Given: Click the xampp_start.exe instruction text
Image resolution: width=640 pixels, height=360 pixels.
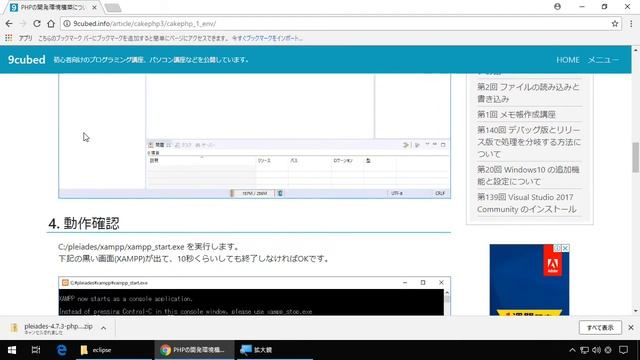Looking at the screenshot, I should point(149,247).
